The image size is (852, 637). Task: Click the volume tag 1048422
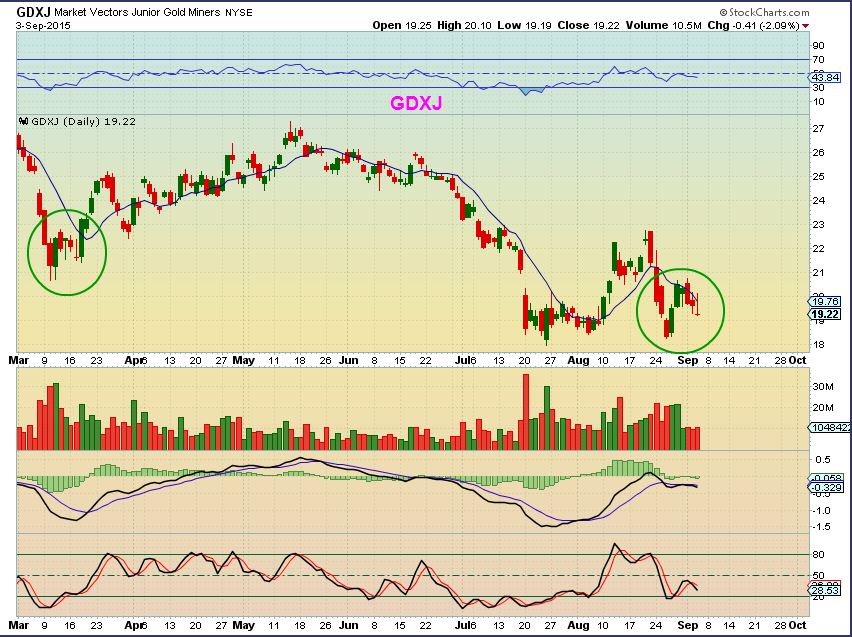(830, 428)
